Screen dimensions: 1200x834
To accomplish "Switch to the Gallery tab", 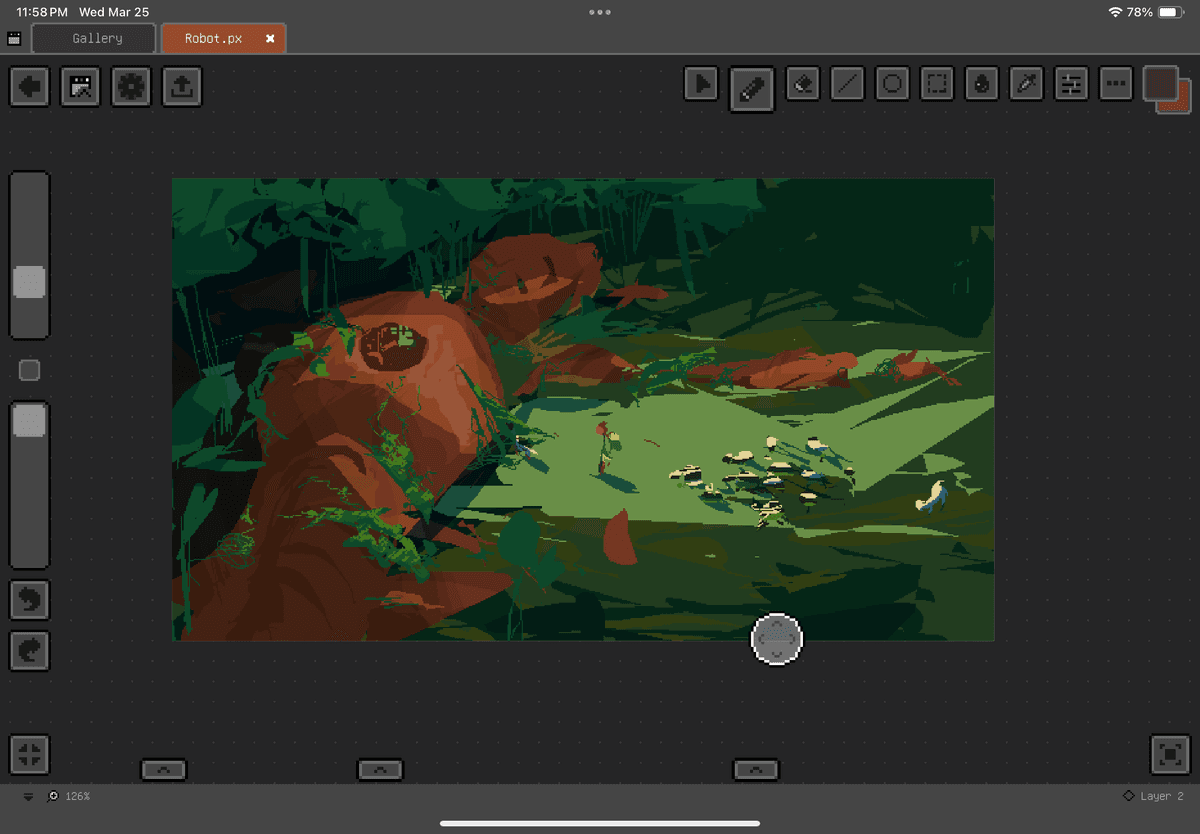I will click(x=96, y=39).
